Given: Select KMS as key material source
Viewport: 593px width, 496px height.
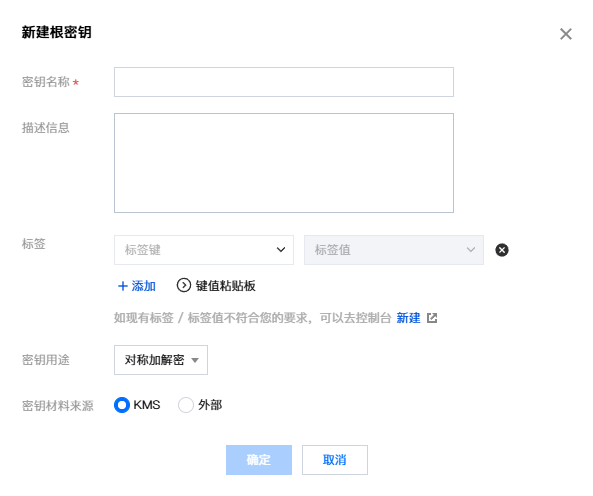Looking at the screenshot, I should (122, 405).
